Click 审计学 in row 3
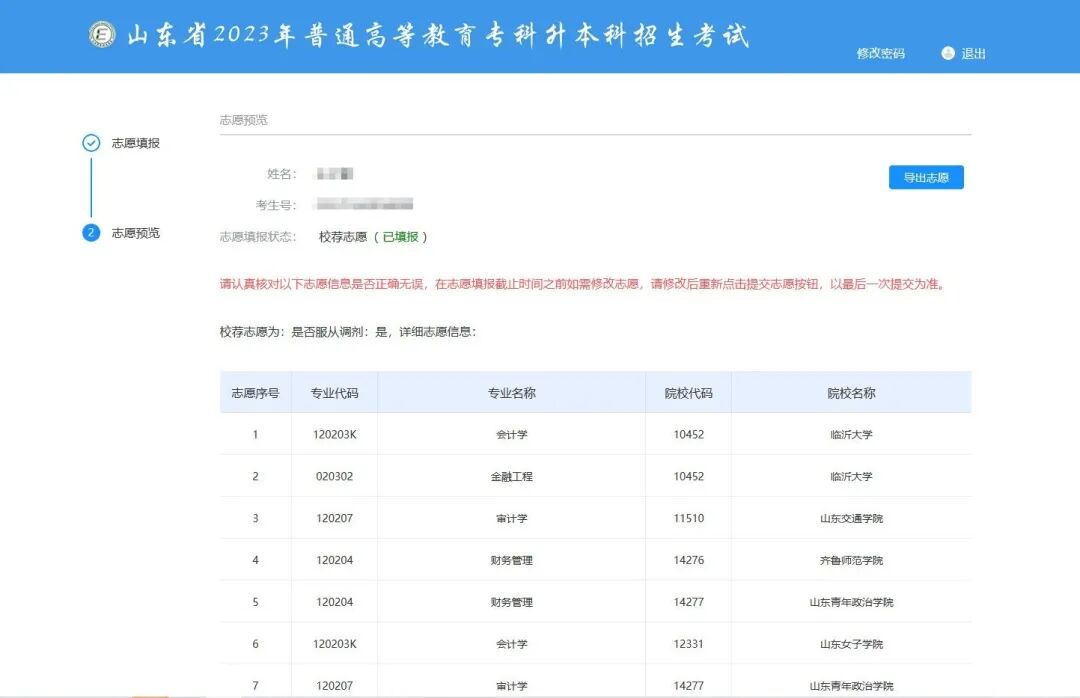This screenshot has width=1080, height=698. point(512,518)
